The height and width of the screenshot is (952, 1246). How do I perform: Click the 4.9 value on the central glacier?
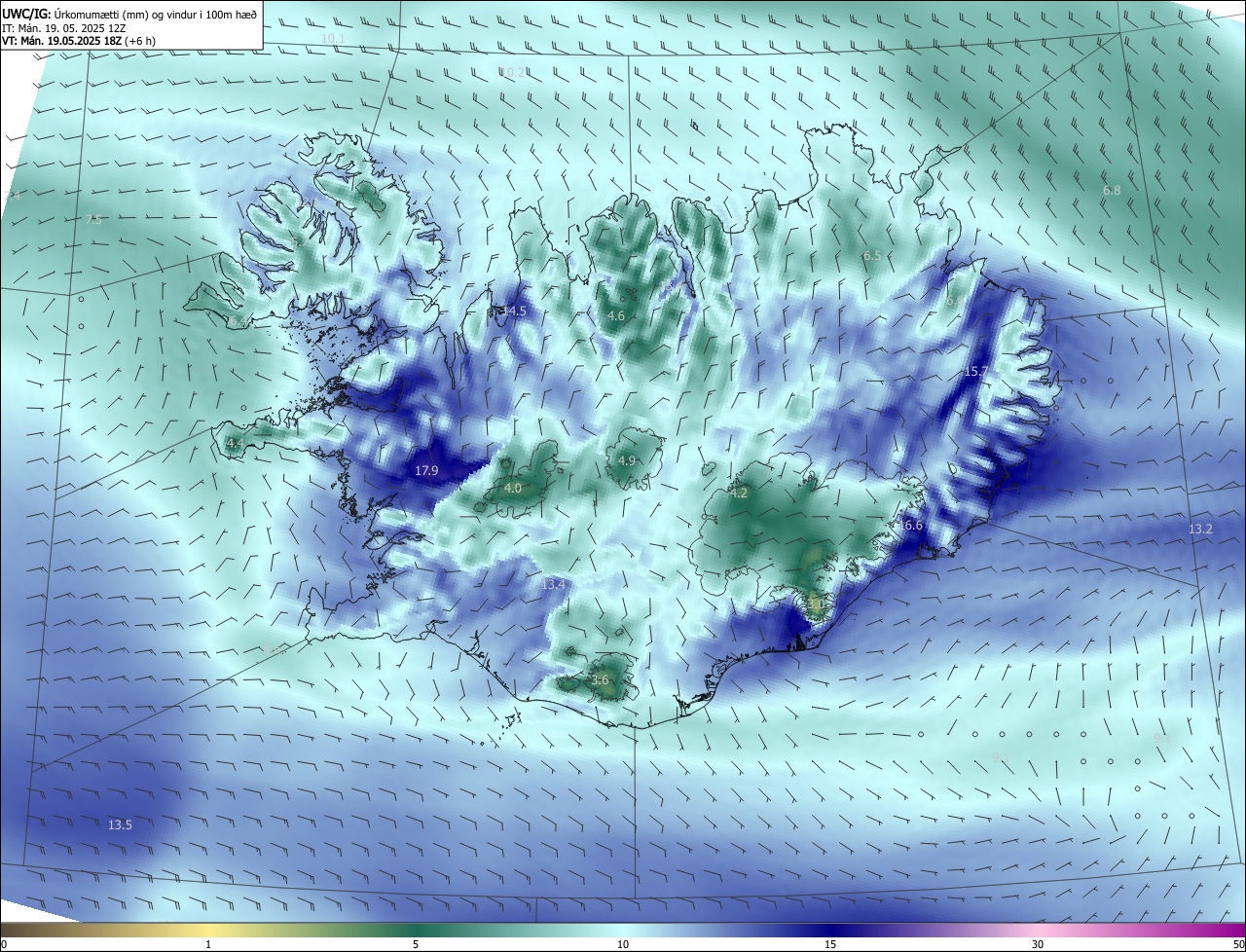(x=627, y=461)
